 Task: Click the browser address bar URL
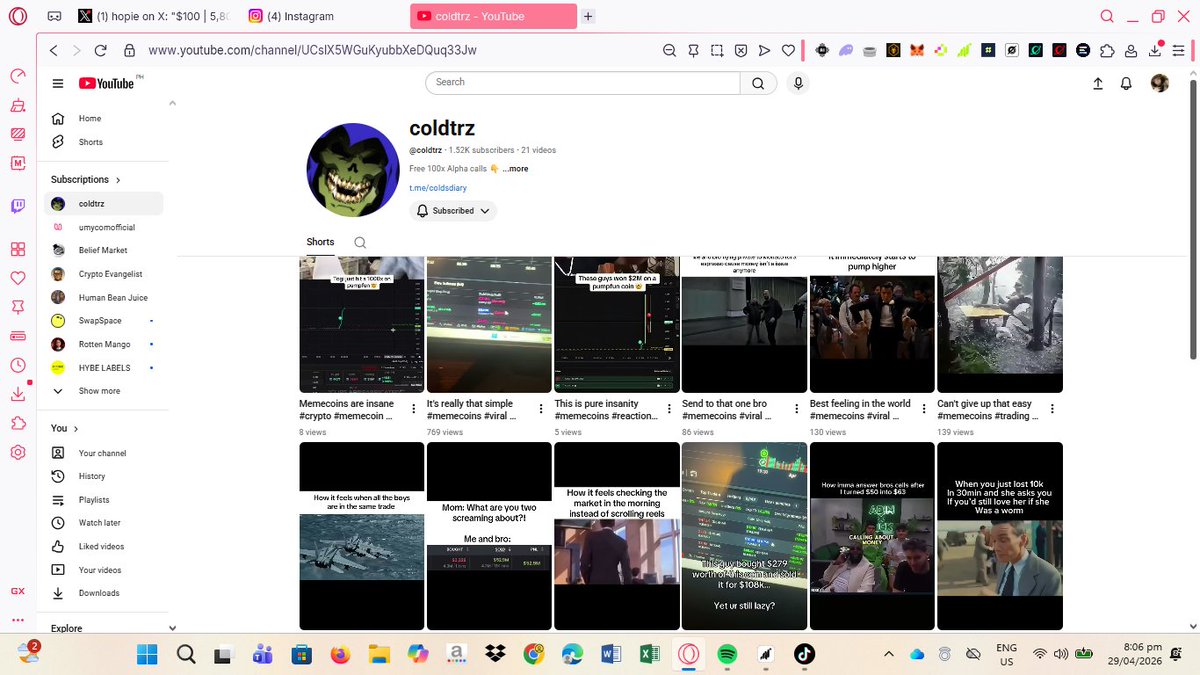click(x=312, y=50)
